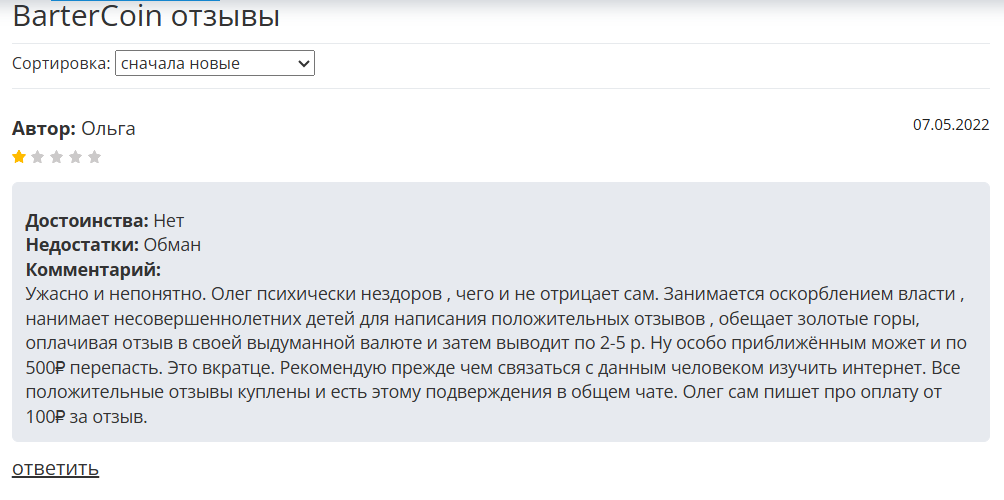Click the line starting 'оплачивая отзыв в своей'
Screen dimensions: 1004x500
(496, 343)
